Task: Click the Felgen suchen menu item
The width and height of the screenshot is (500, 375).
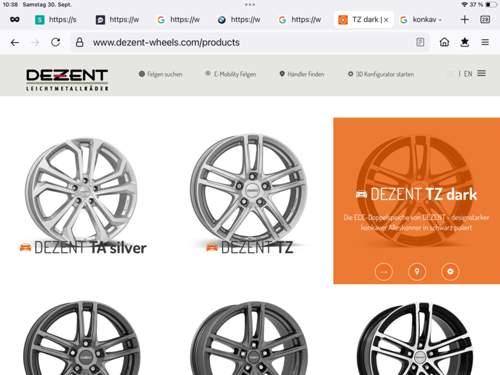Action: coord(161,74)
